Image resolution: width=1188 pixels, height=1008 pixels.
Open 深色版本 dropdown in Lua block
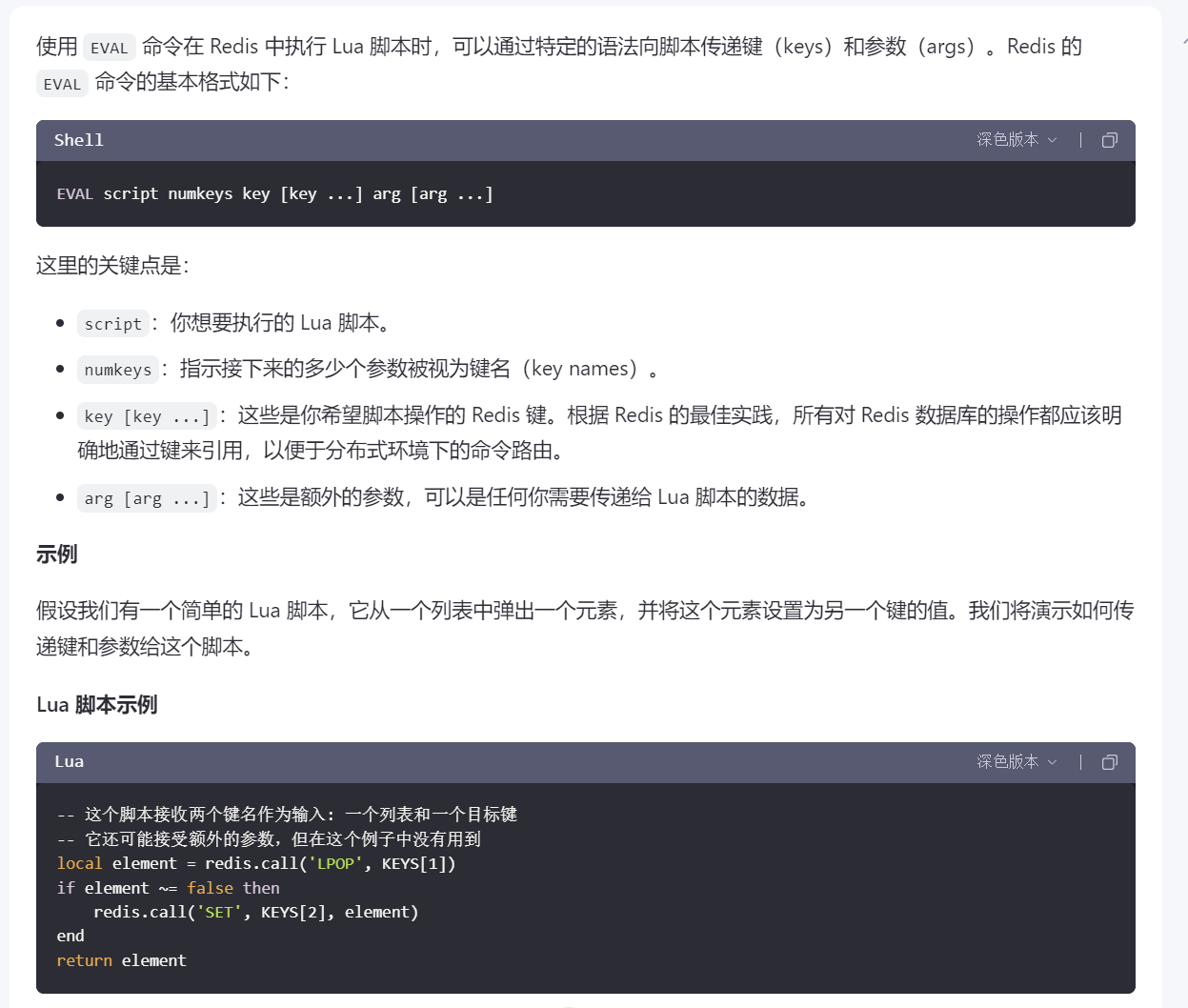pos(1017,762)
